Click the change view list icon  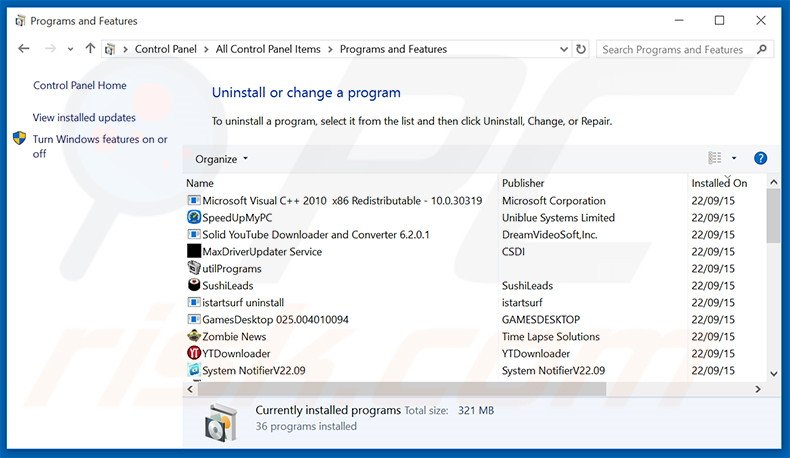[x=714, y=158]
